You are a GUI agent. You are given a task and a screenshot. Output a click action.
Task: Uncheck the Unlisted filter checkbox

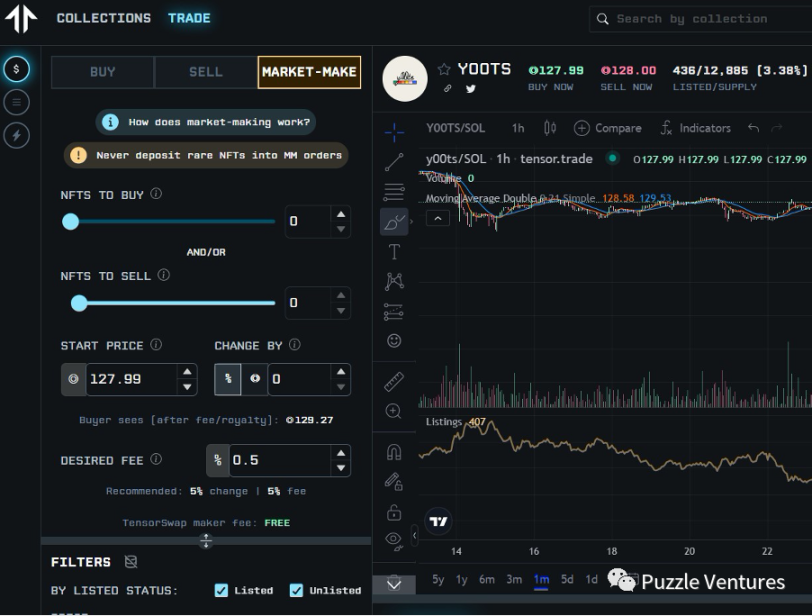tap(296, 590)
